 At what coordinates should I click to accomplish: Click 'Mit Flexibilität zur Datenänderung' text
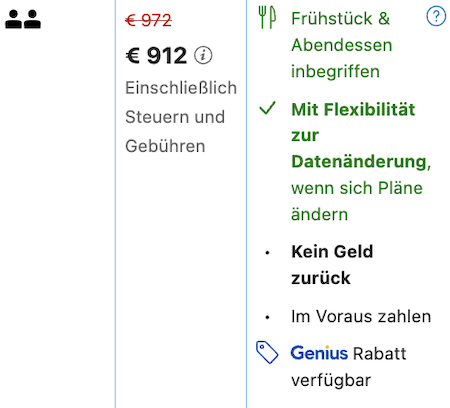click(x=360, y=136)
